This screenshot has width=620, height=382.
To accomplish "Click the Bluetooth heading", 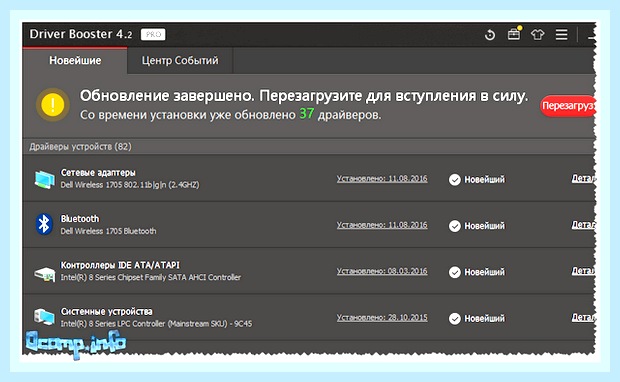I will [x=80, y=219].
